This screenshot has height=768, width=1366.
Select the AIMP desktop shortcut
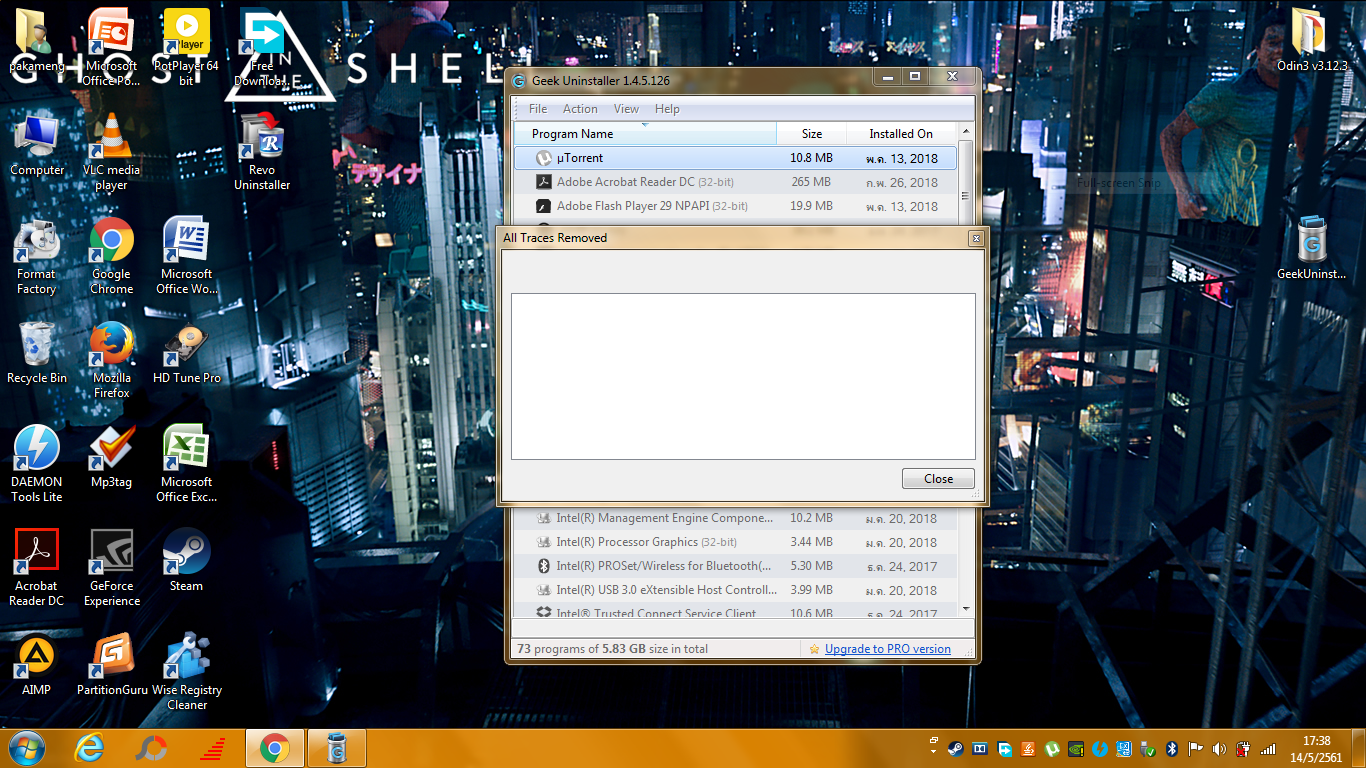point(37,666)
